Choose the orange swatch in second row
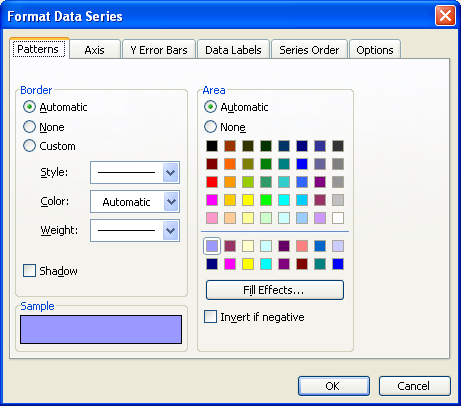Image resolution: width=461 pixels, height=406 pixels. pyautogui.click(x=230, y=164)
